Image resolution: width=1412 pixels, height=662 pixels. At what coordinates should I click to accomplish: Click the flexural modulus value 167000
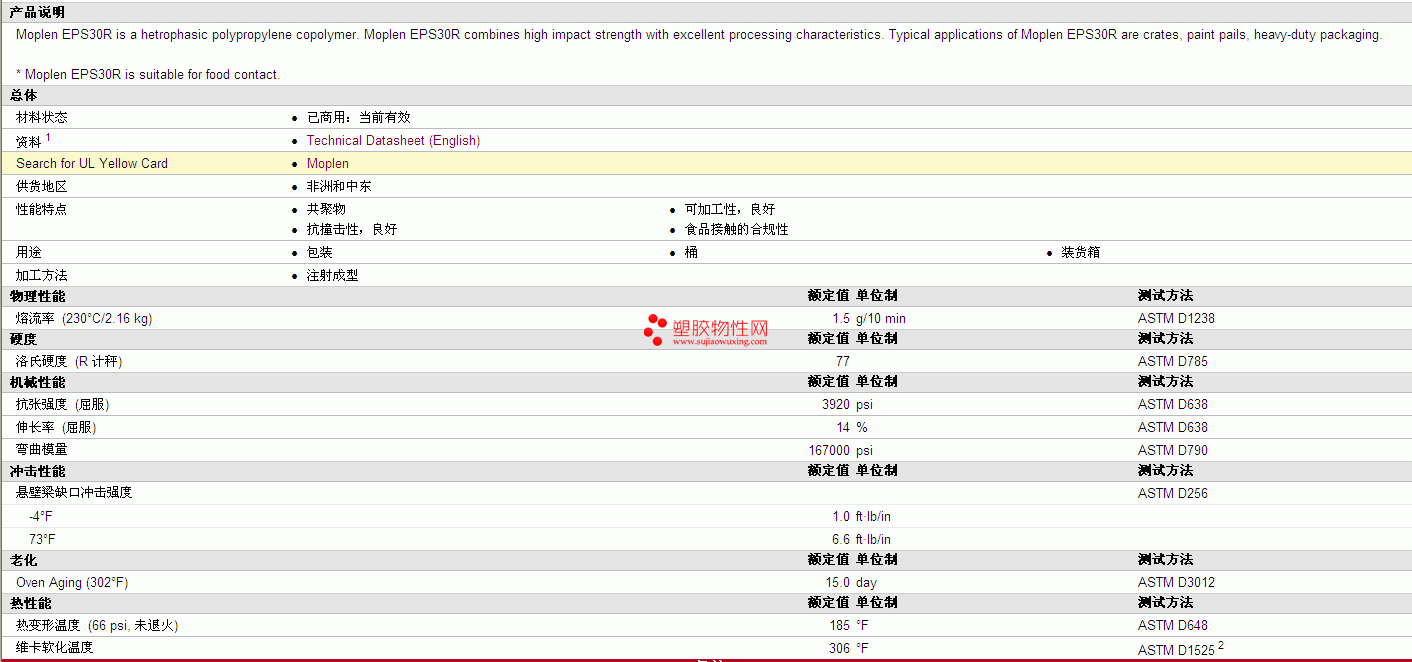click(x=830, y=451)
